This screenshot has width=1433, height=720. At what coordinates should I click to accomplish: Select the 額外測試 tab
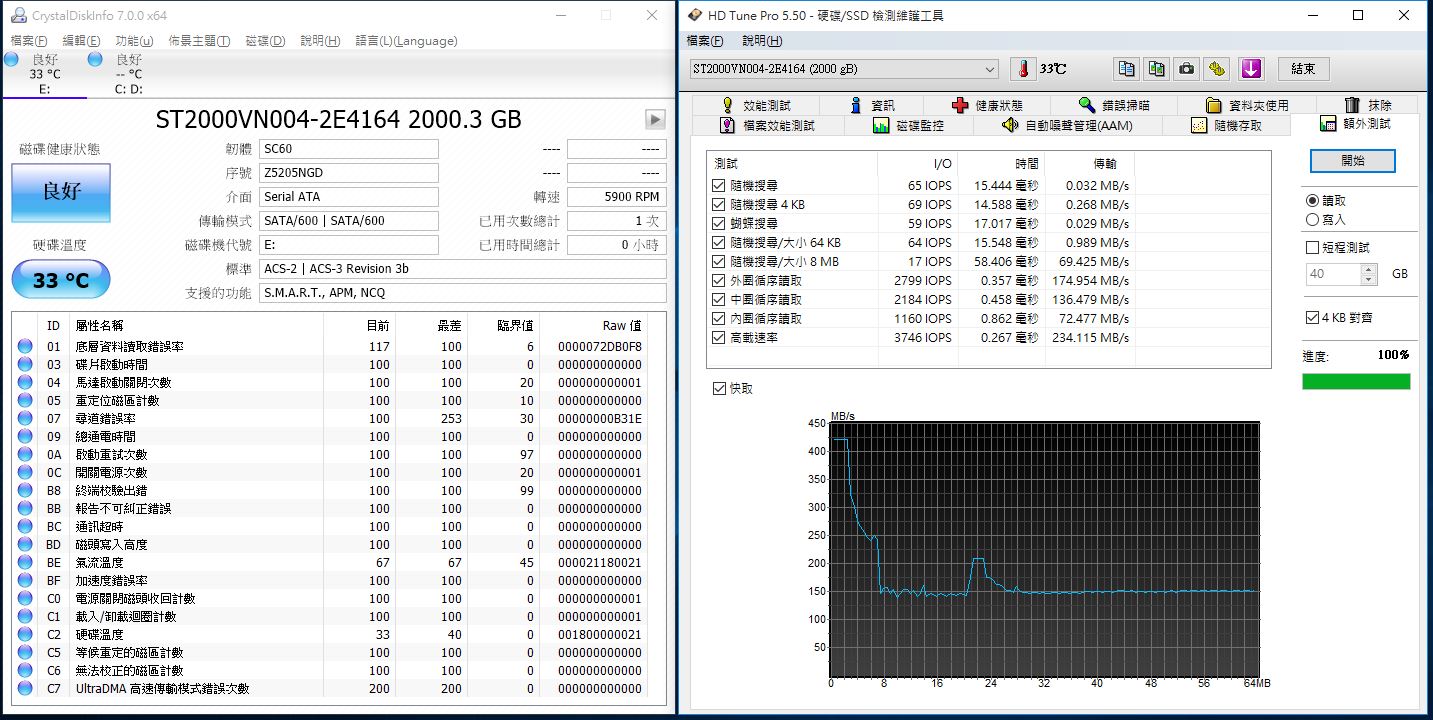coord(1355,124)
